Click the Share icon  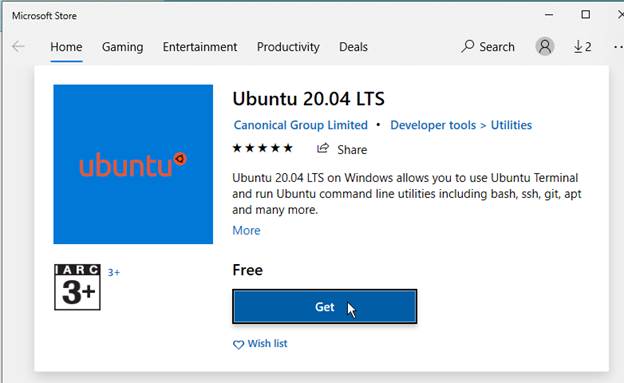(x=323, y=149)
